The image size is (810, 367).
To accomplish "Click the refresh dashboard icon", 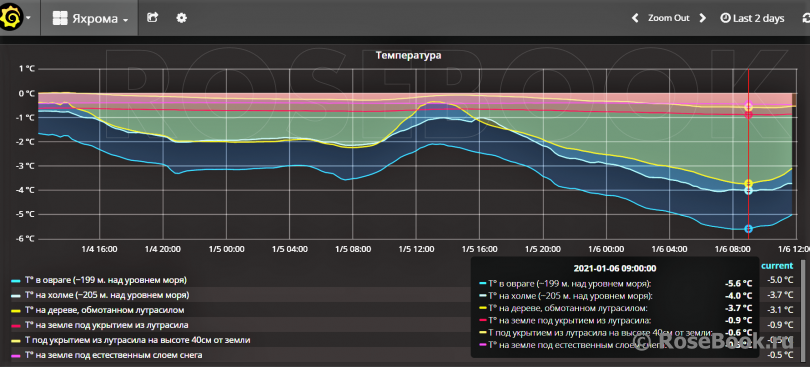I will click(805, 18).
